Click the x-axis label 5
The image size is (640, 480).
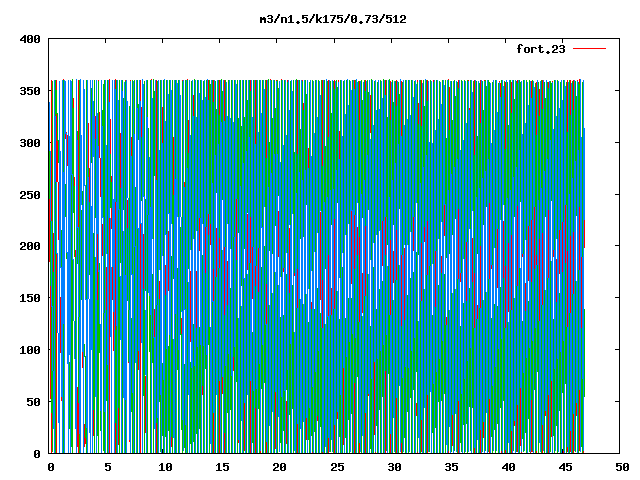[x=107, y=467]
